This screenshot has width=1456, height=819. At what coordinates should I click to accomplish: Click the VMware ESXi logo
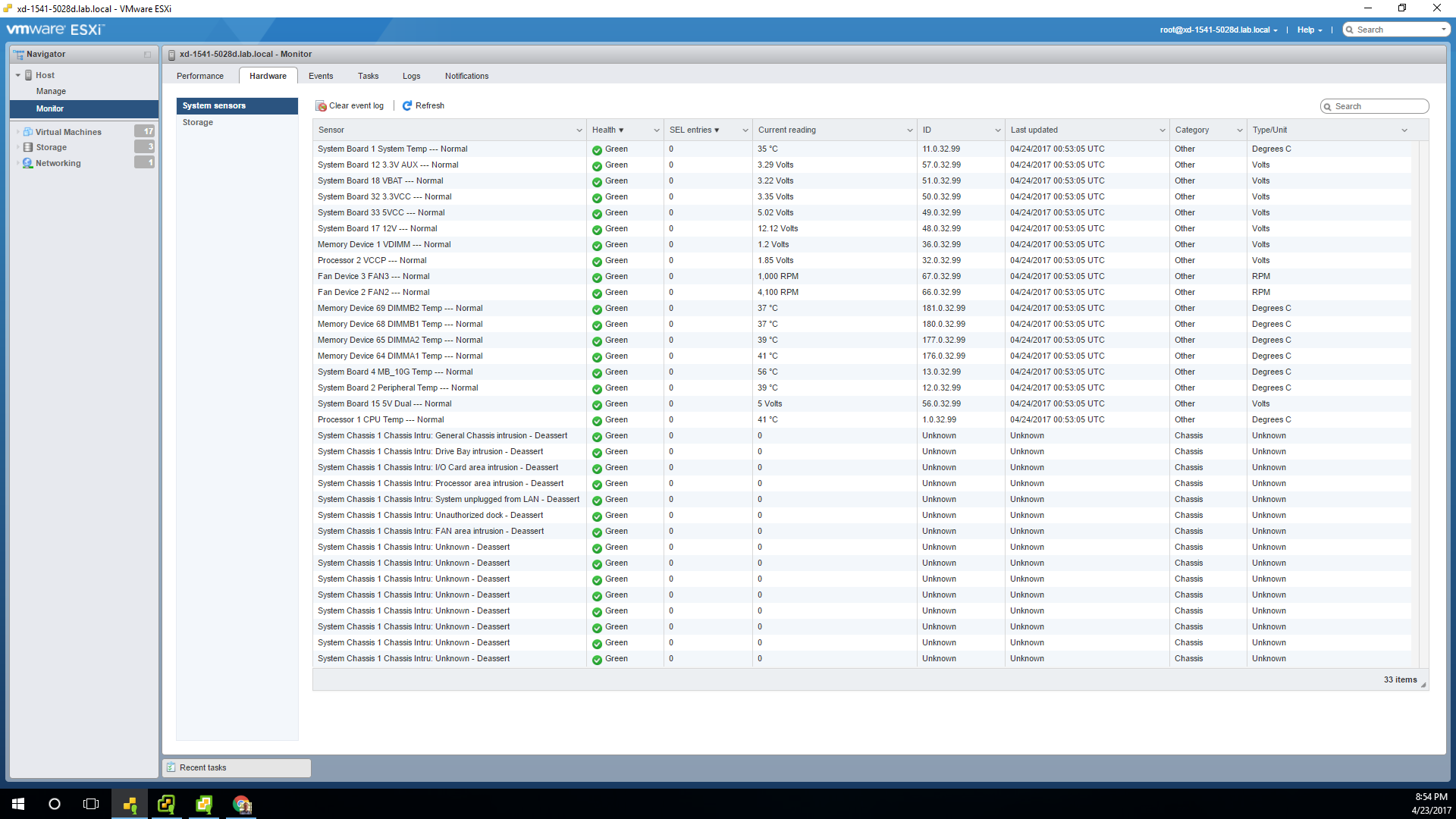[x=55, y=30]
